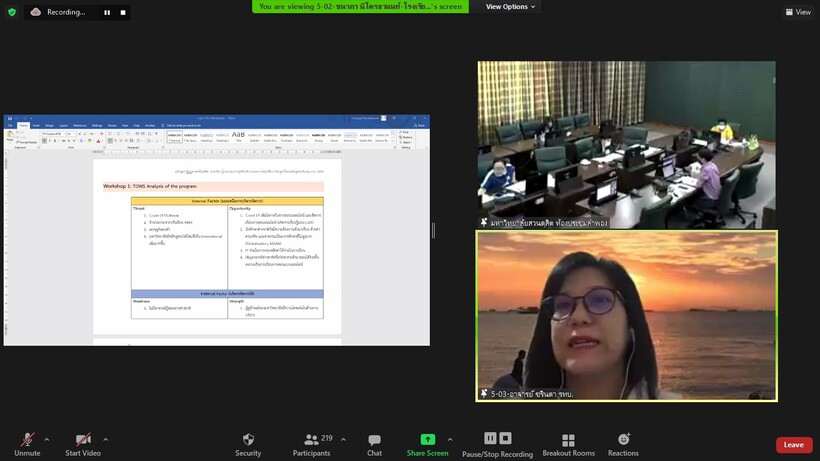Viewport: 820px width, 461px height.
Task: Click the blue 'Internal Factor' table header
Action: coord(227,294)
